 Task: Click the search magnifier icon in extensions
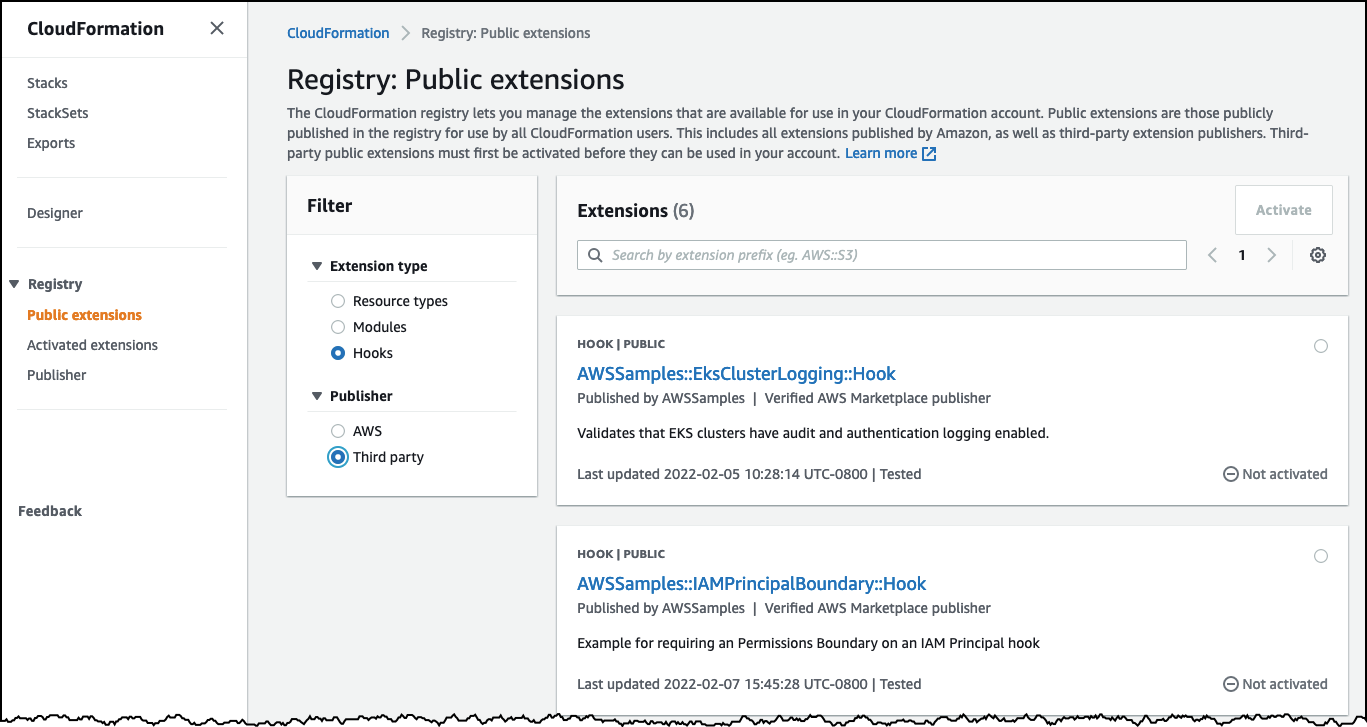595,255
